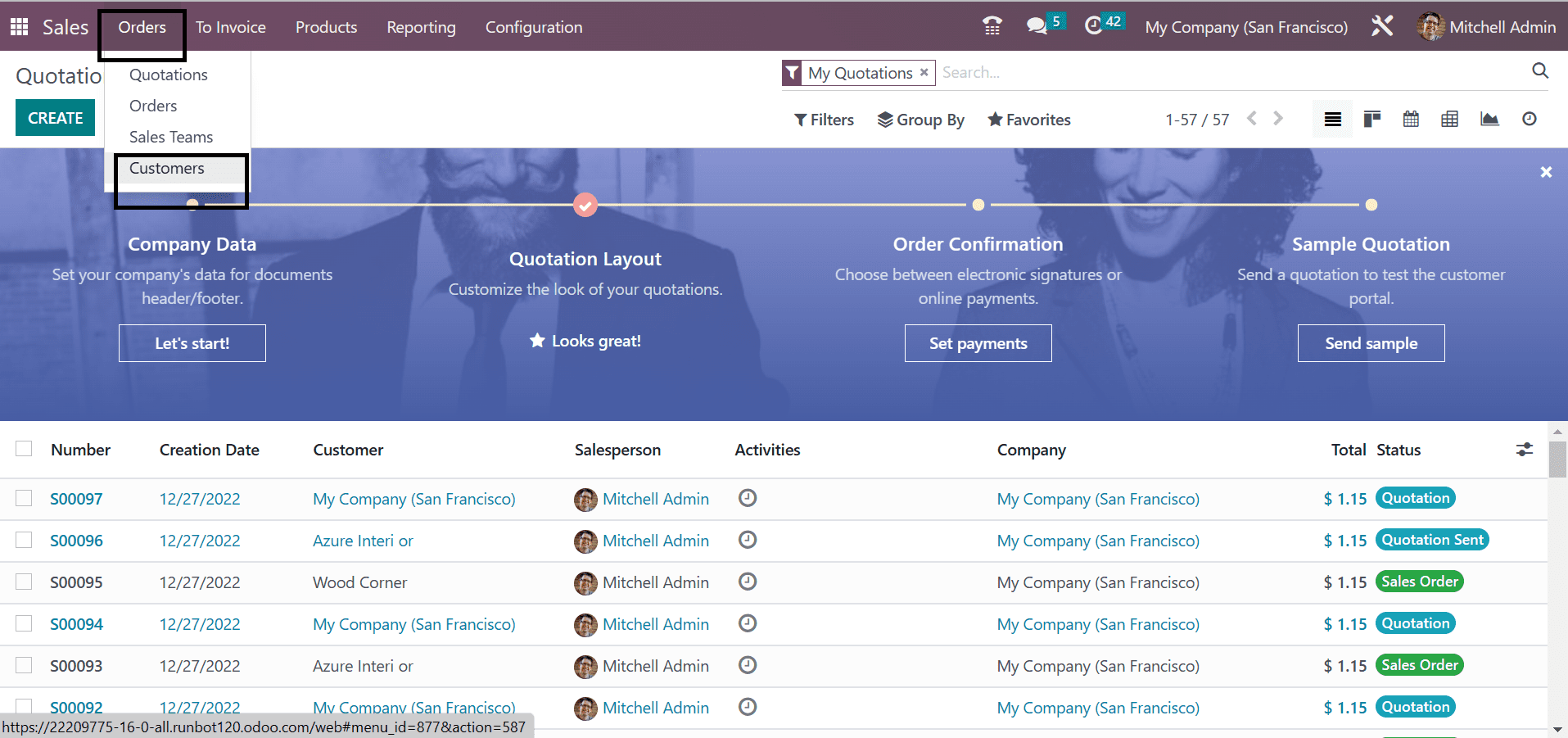Select Quotations in Orders dropdown
The width and height of the screenshot is (1568, 738).
click(x=169, y=75)
